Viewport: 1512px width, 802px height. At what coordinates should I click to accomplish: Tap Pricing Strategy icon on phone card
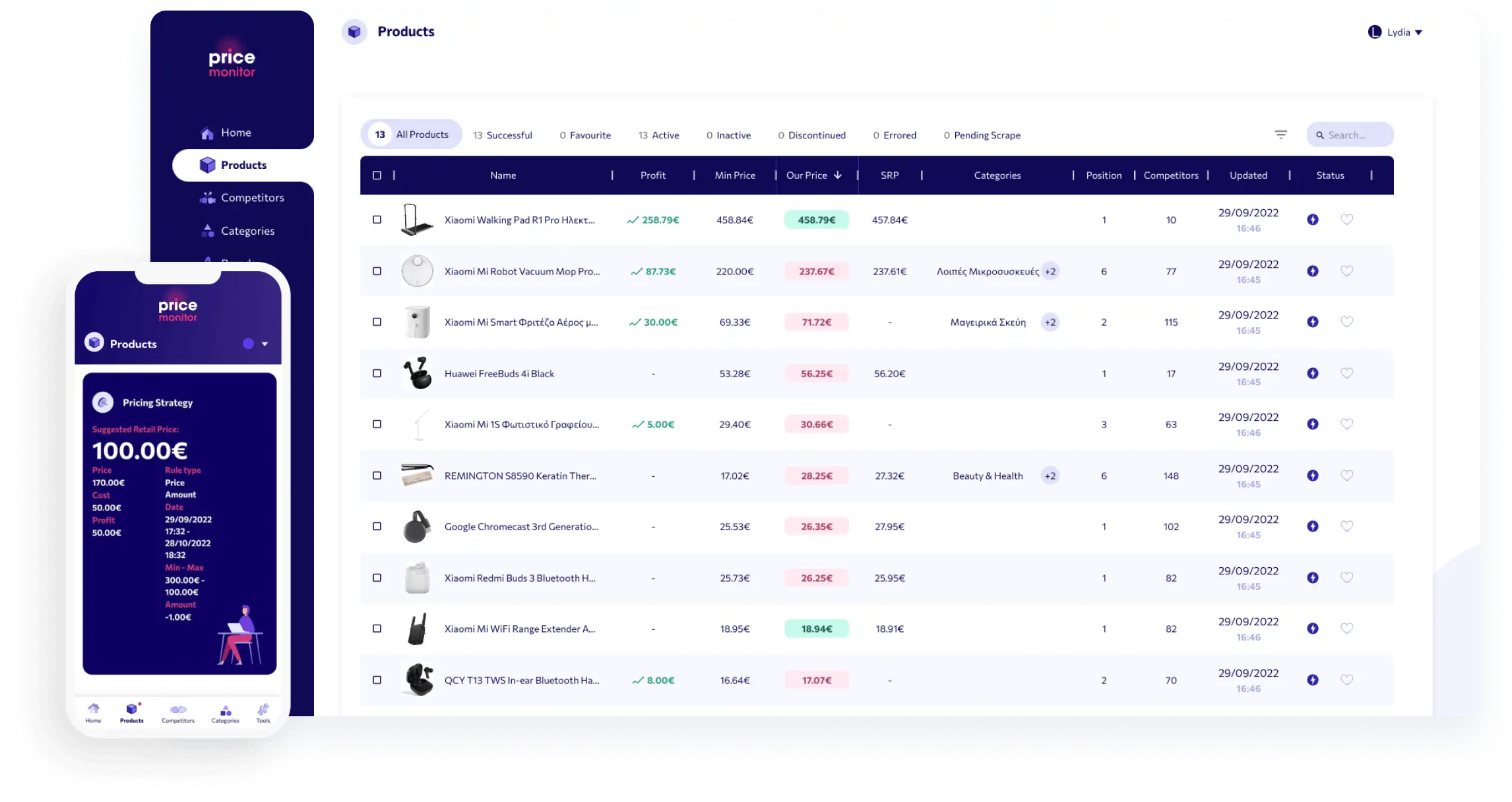103,402
